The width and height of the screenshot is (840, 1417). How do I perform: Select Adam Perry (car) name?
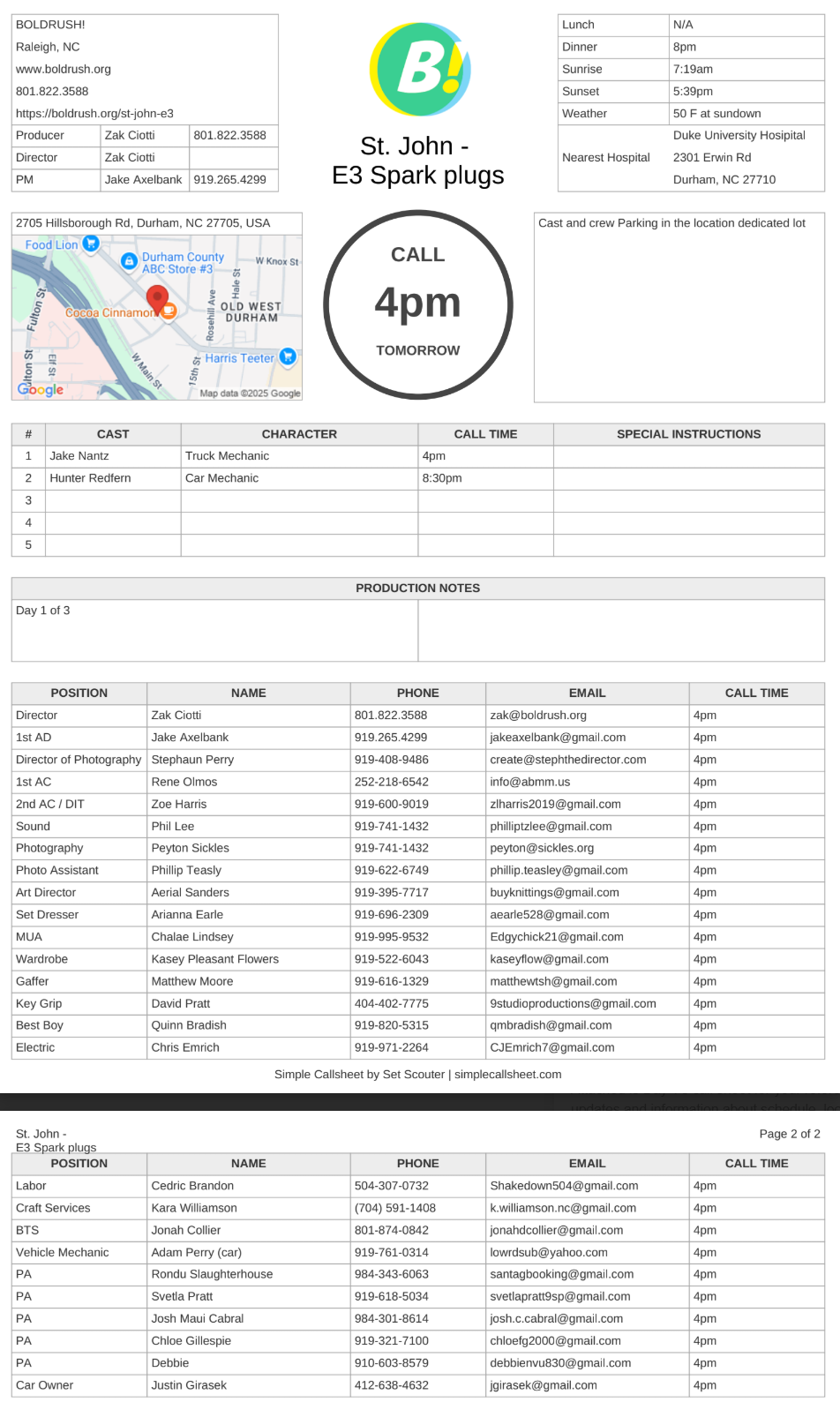[x=197, y=1252]
